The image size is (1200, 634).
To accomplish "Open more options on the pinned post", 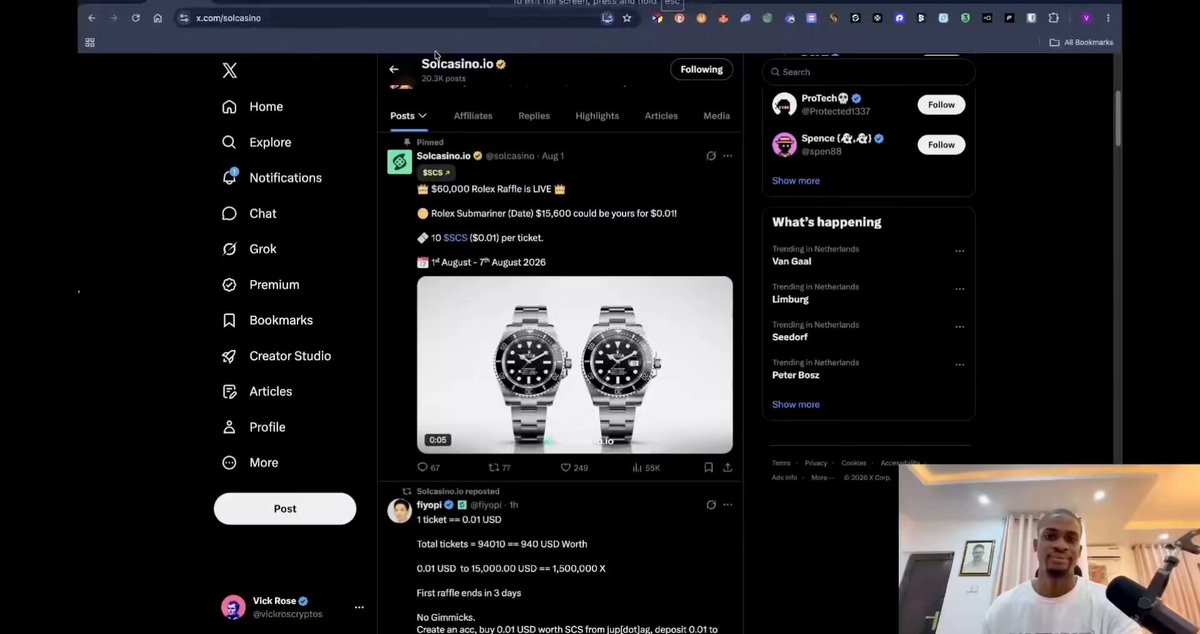I will pos(727,156).
